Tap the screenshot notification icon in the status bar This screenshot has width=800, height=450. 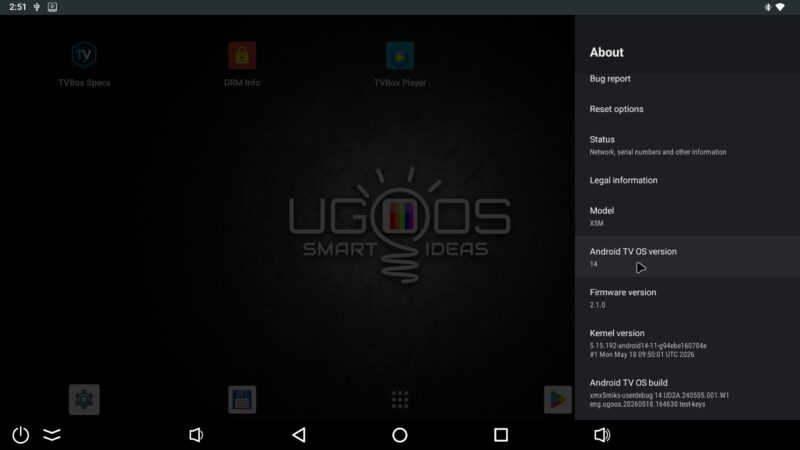click(52, 7)
